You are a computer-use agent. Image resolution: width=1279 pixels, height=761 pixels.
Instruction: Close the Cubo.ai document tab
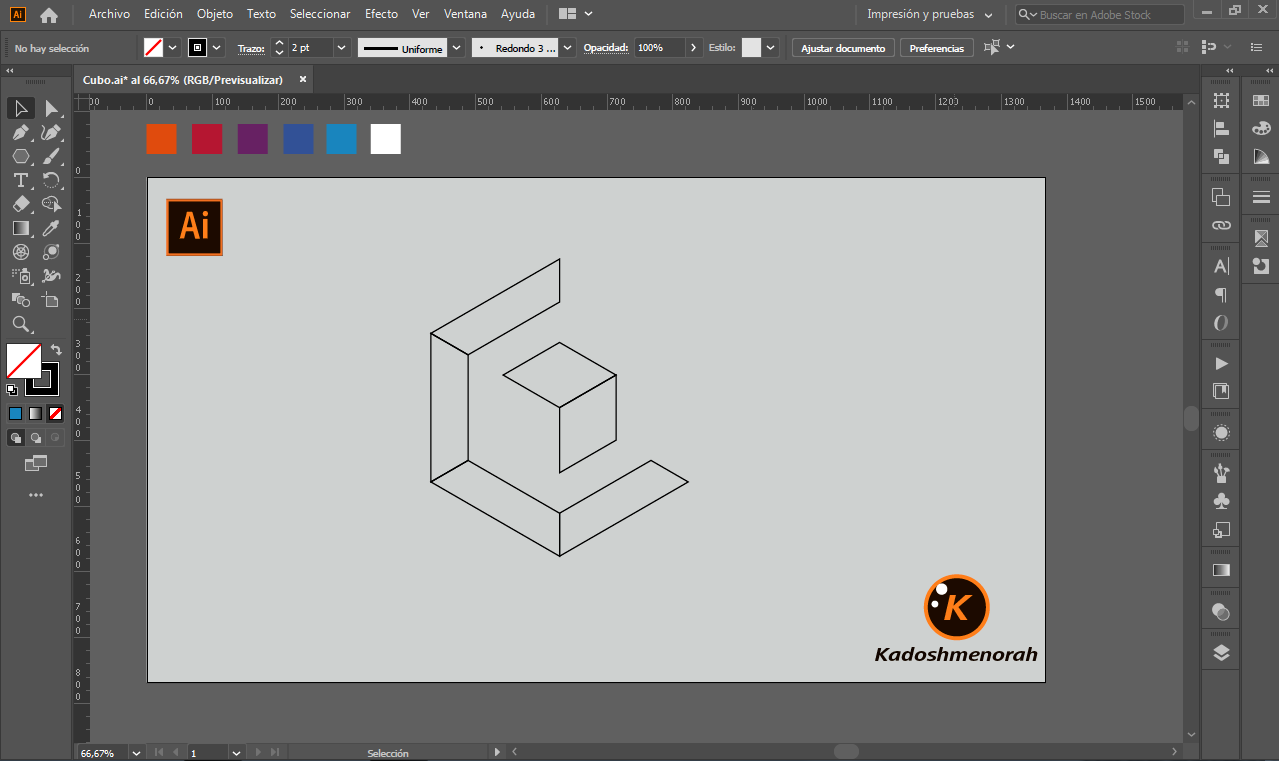[302, 80]
